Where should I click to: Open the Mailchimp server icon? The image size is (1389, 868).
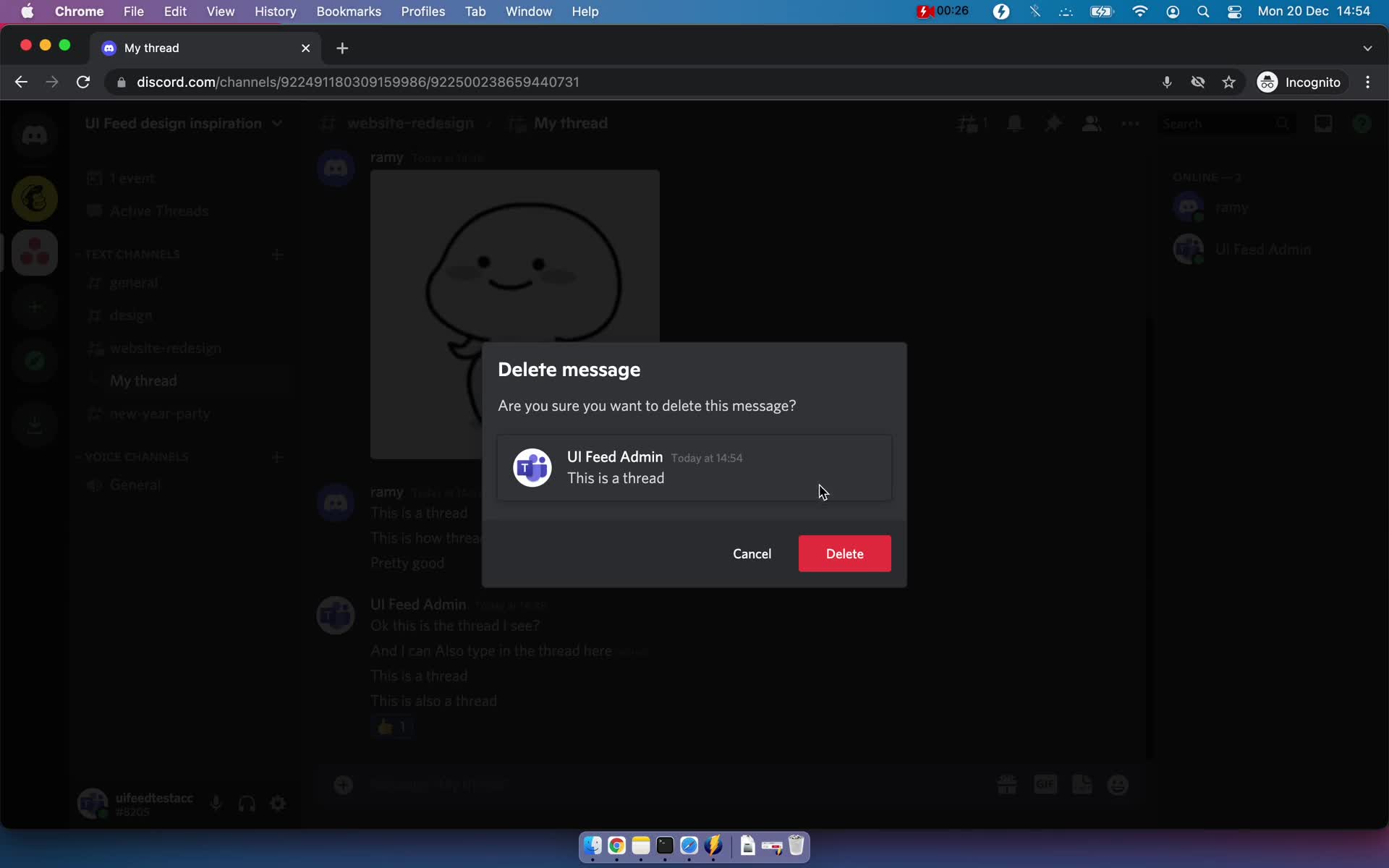click(x=34, y=198)
